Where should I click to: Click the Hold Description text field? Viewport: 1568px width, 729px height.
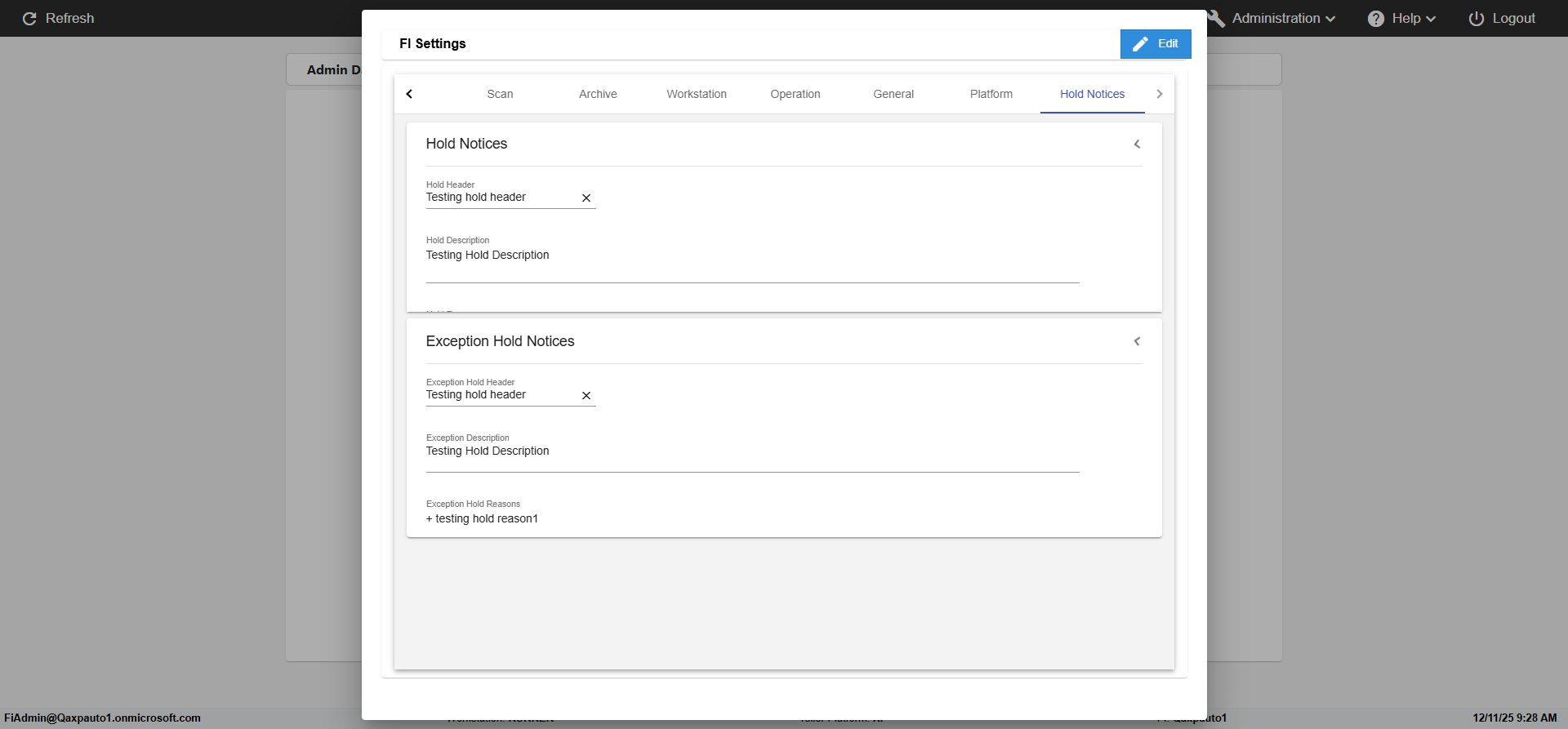pos(751,261)
